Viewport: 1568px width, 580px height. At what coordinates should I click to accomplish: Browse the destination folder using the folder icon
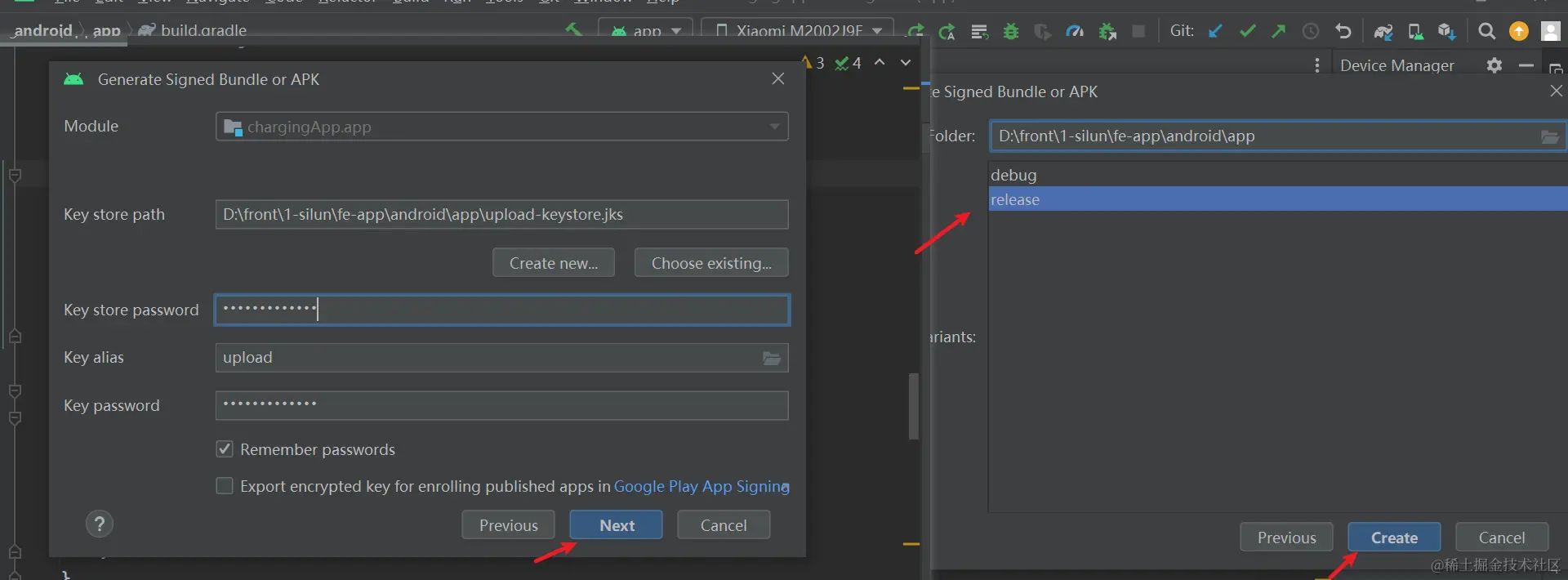[1550, 136]
